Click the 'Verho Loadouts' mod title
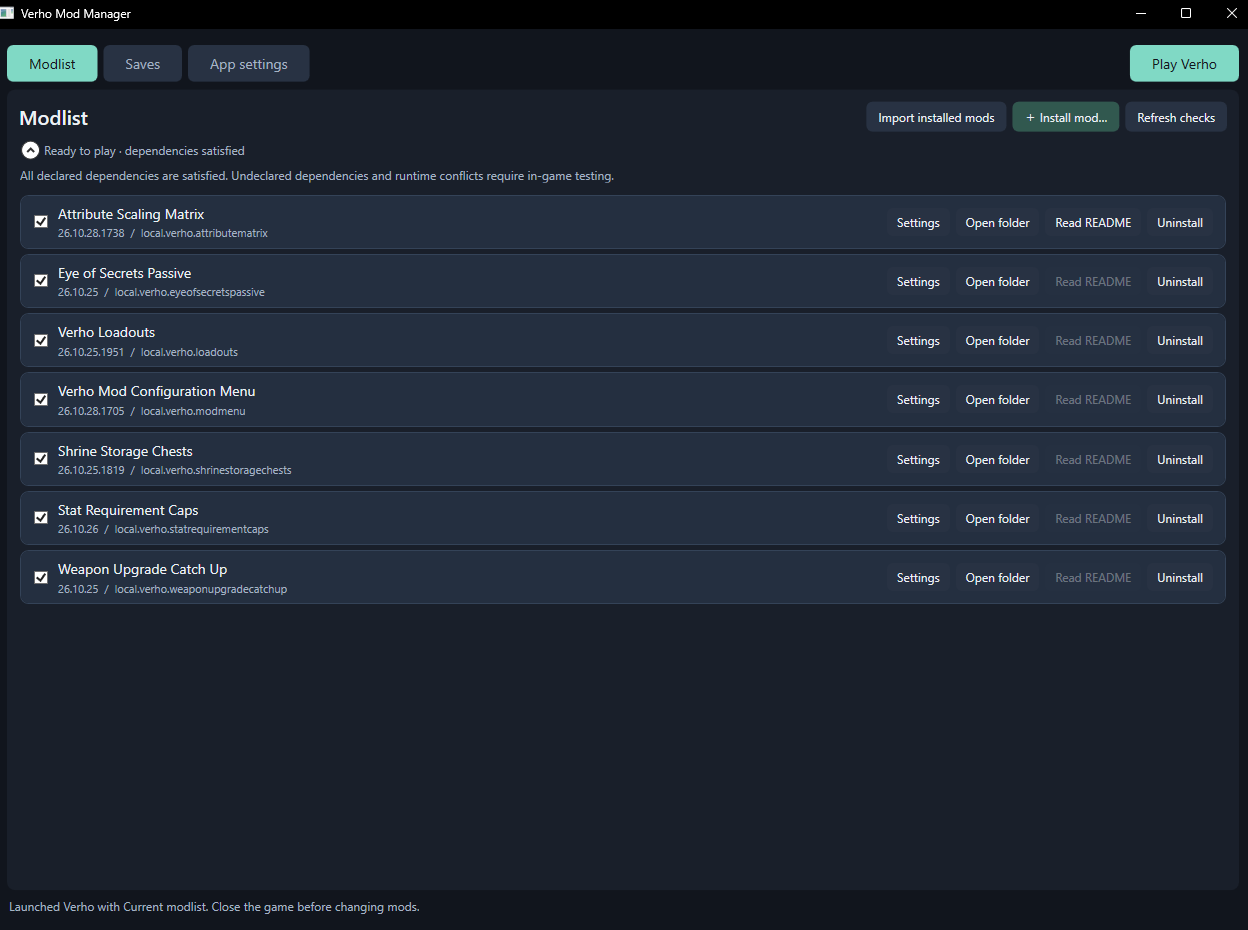This screenshot has width=1248, height=930. click(106, 332)
